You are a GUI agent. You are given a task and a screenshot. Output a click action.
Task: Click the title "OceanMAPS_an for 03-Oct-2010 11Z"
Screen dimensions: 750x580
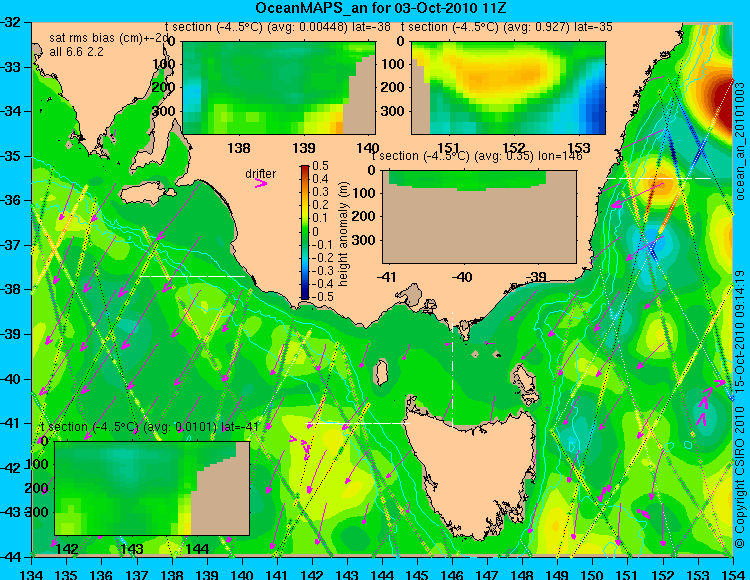pos(380,8)
